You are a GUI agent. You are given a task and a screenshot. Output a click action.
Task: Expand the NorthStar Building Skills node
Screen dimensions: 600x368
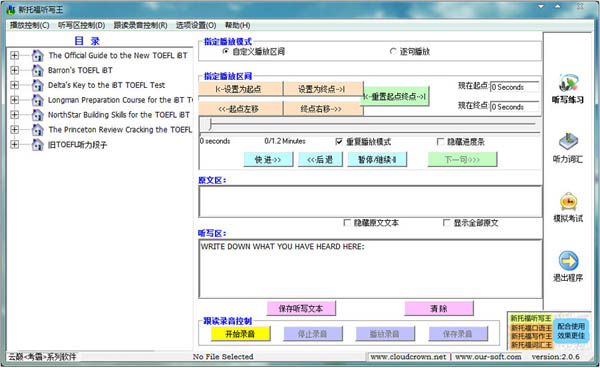[15, 115]
